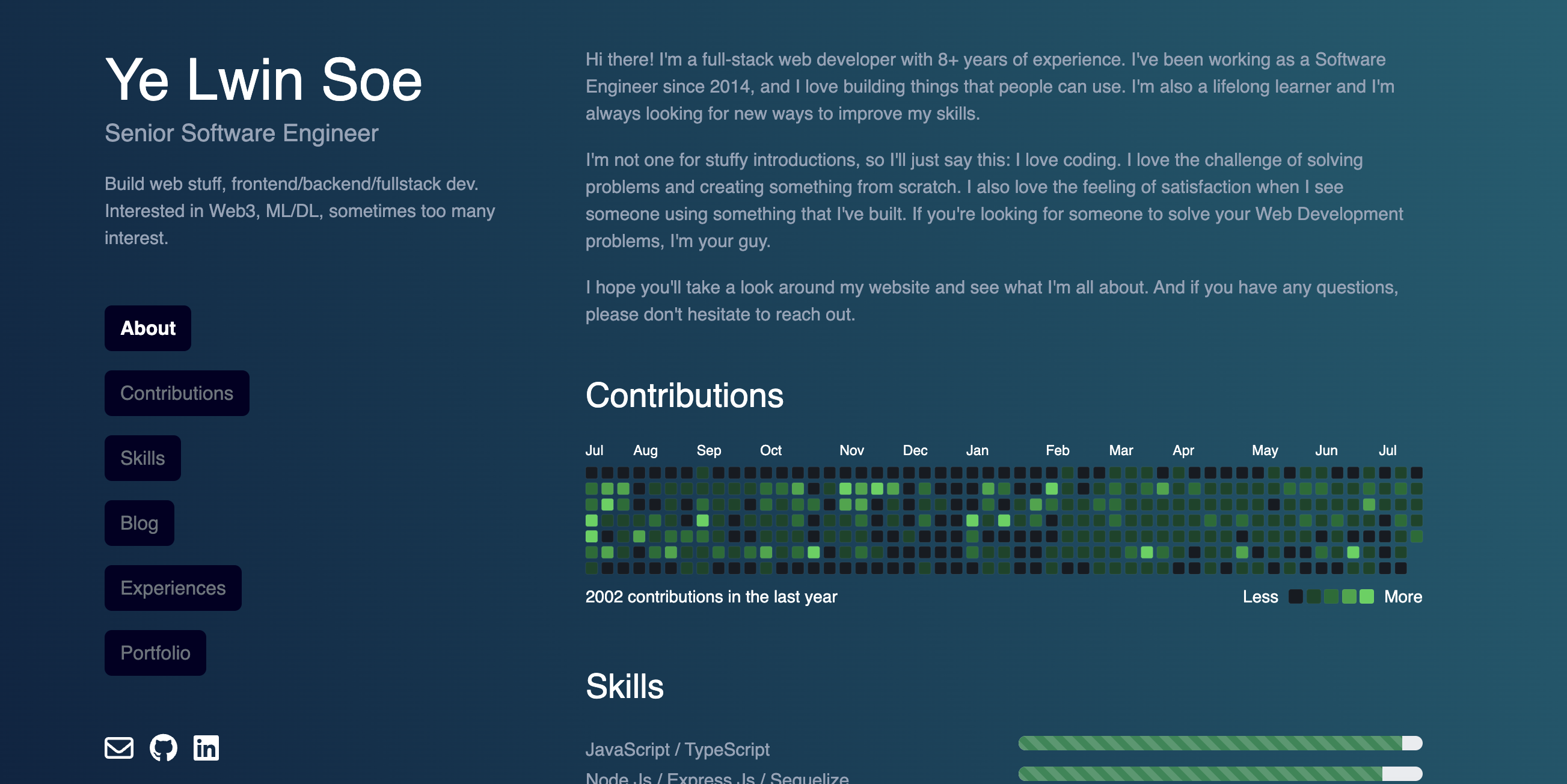
Task: Click the email envelope icon
Action: point(118,747)
